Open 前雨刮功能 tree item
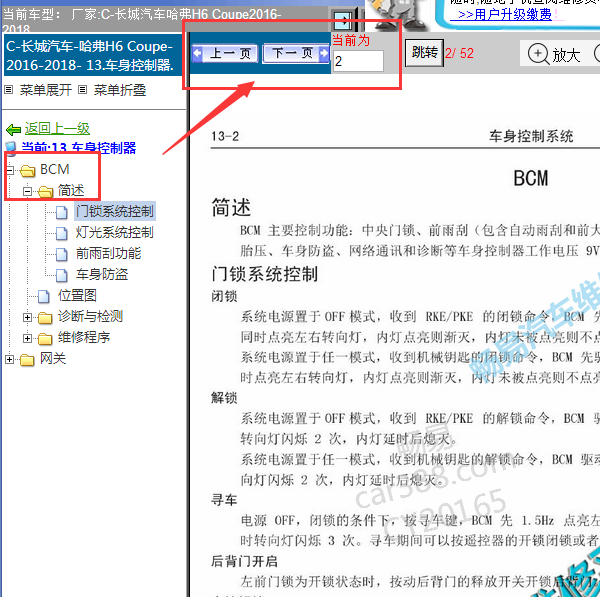The width and height of the screenshot is (600, 597). tap(108, 253)
